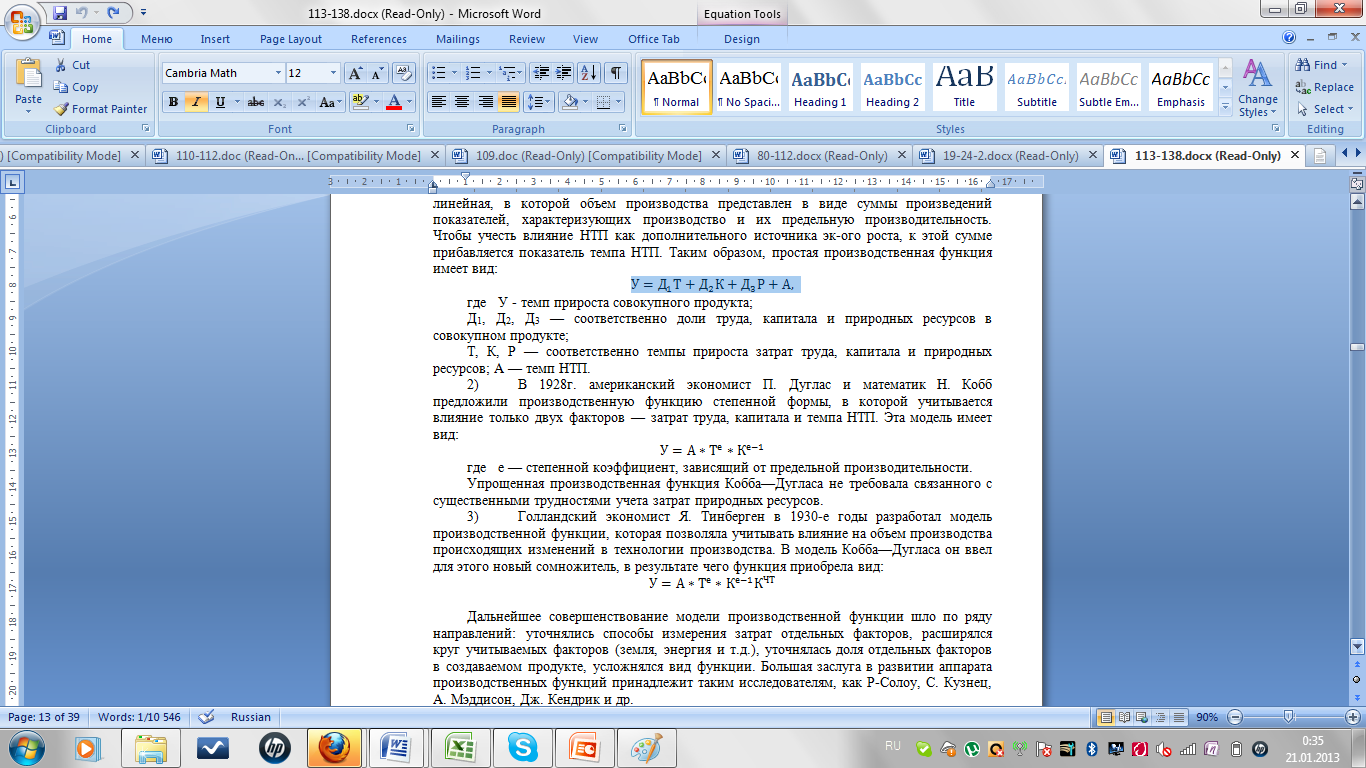Click the Superscript icon

point(303,102)
